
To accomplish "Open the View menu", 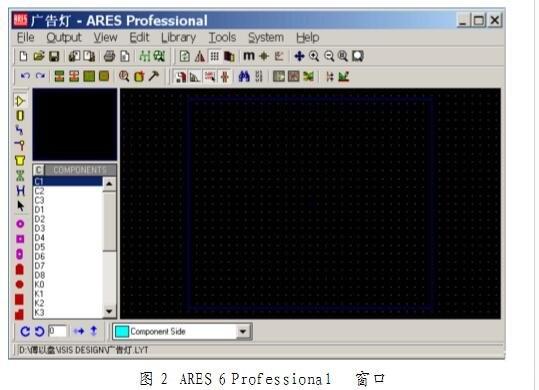I will (106, 37).
